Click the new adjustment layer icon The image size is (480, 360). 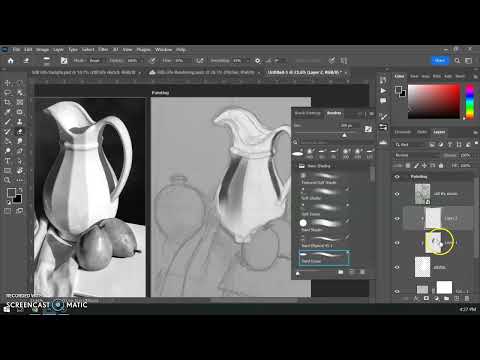pyautogui.click(x=437, y=298)
